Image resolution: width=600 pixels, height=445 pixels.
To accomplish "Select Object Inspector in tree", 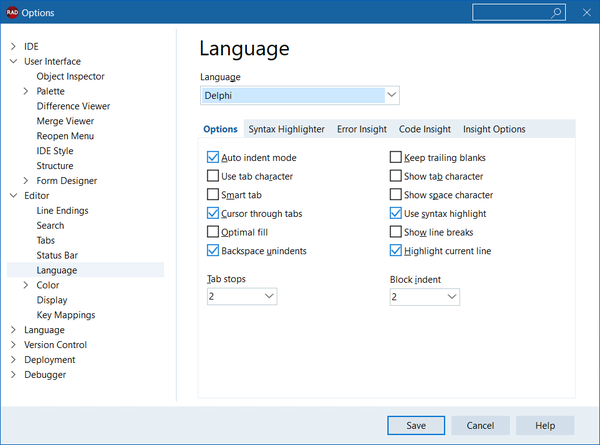I will click(70, 76).
